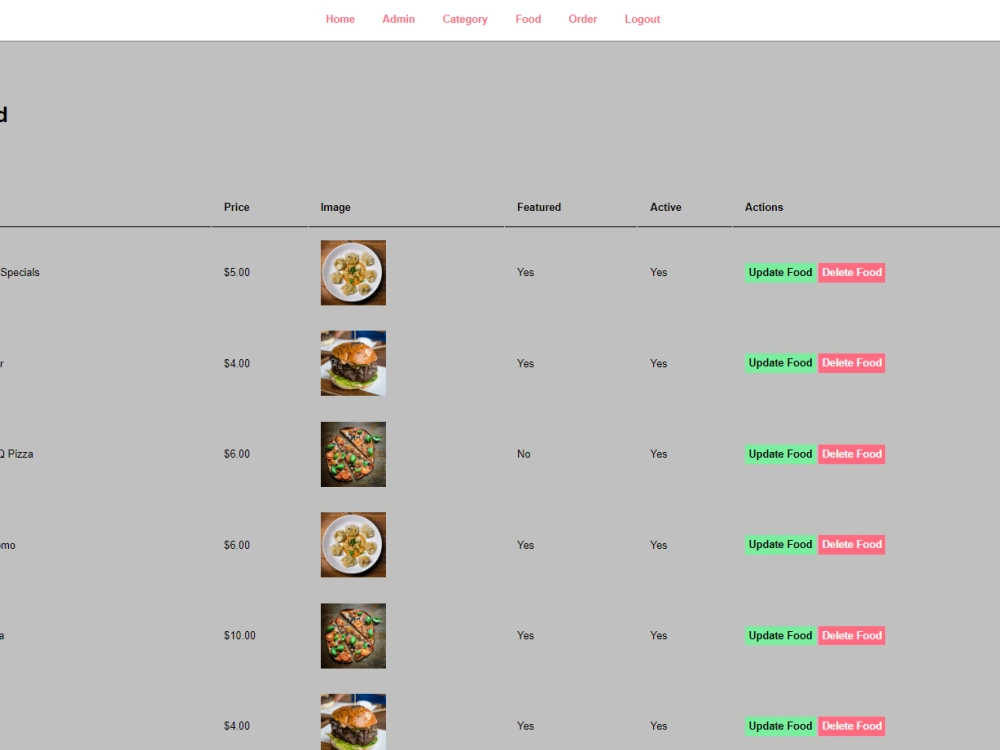Update the last $4.00 burger at bottom

(780, 726)
